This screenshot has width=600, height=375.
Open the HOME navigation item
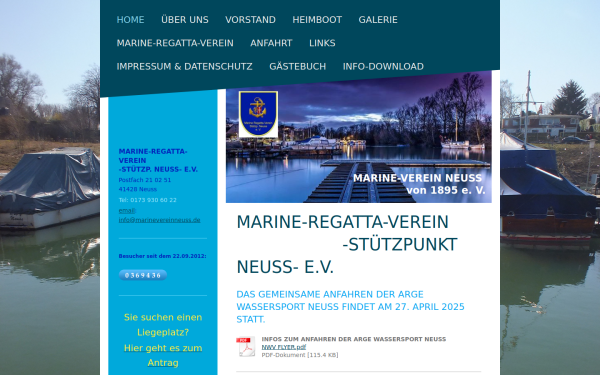coord(130,20)
